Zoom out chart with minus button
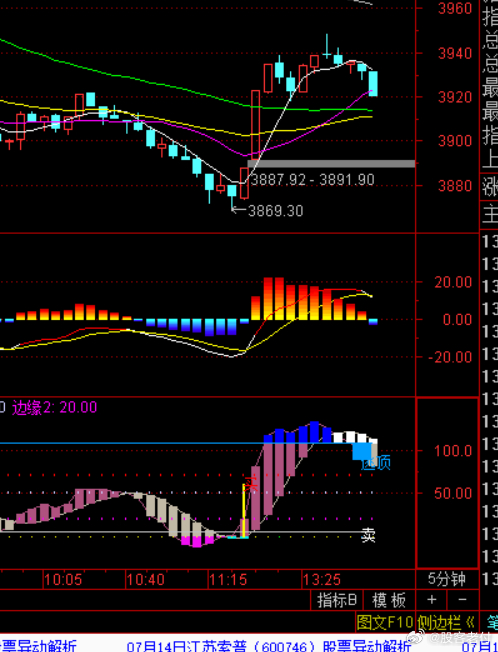 click(x=463, y=600)
